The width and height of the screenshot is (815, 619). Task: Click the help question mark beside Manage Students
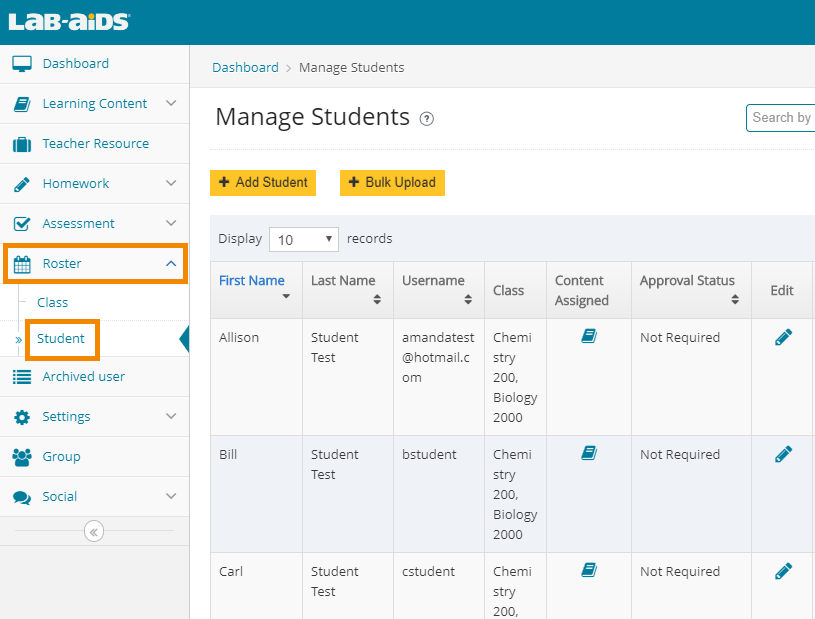427,119
